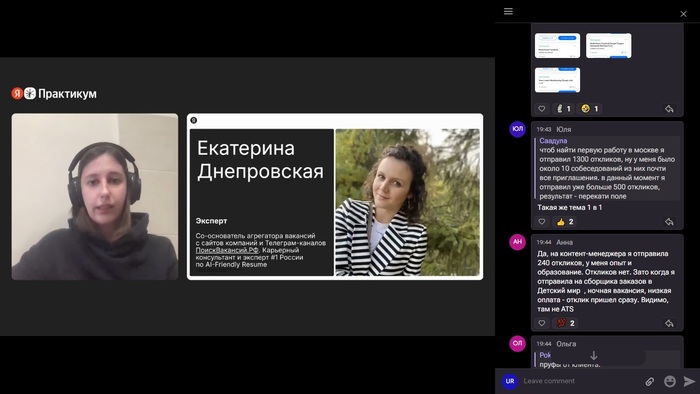Screen dimensions: 700x394
Task: Open third attached image thumbnail
Action: [x=557, y=80]
